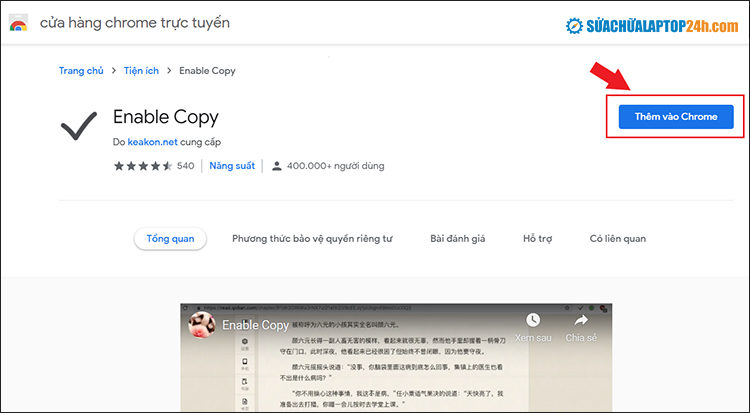Open the 540 ratings count
Viewport: 750px width, 413px height.
[186, 166]
